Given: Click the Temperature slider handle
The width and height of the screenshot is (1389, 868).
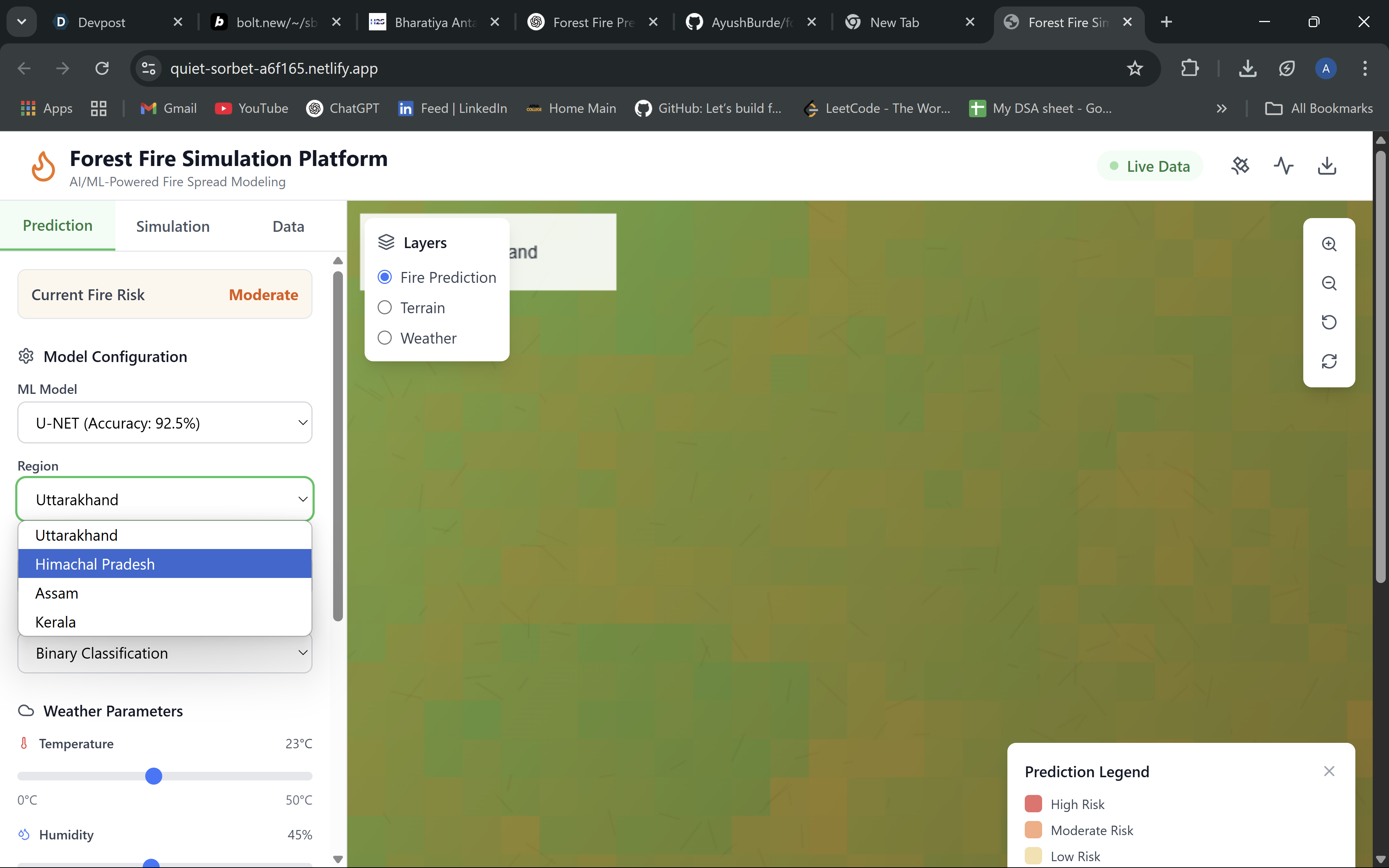Looking at the screenshot, I should (153, 776).
